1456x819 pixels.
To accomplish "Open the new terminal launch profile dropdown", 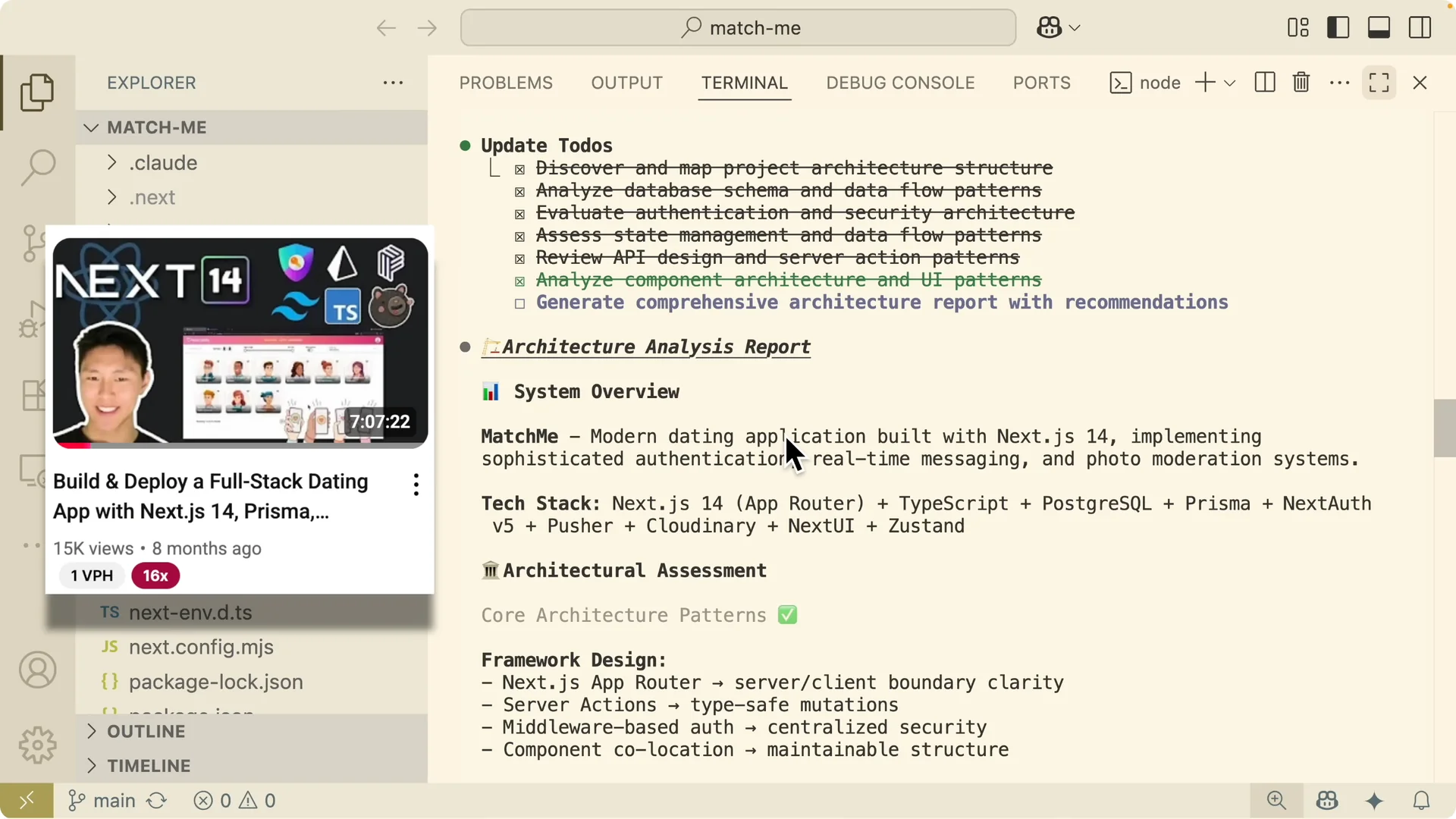I will coord(1230,83).
